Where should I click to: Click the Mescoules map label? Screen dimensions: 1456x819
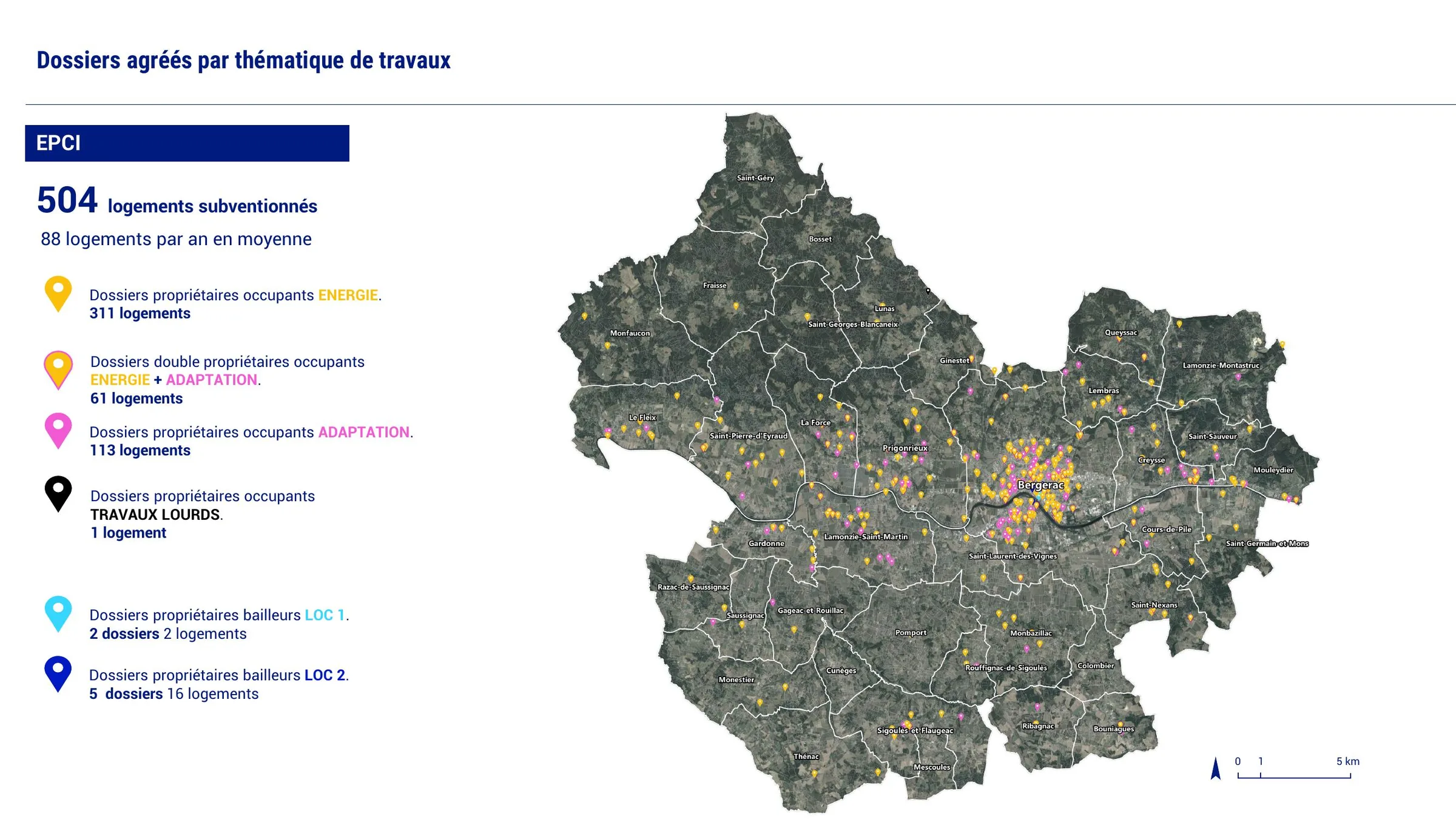(932, 767)
